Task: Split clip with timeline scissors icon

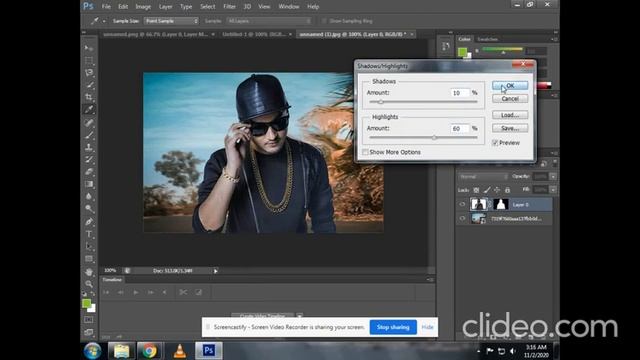Action: coord(183,292)
